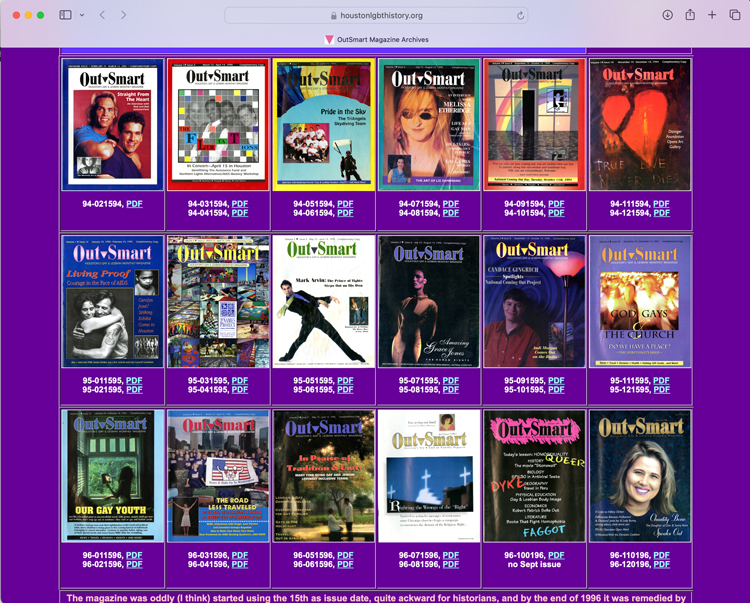Click the Straight From The Heart cover

tap(112, 125)
